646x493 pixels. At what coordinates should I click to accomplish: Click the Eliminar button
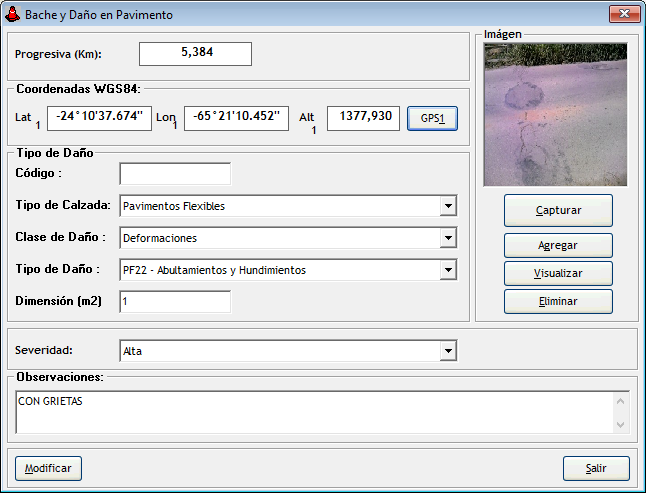pos(558,301)
